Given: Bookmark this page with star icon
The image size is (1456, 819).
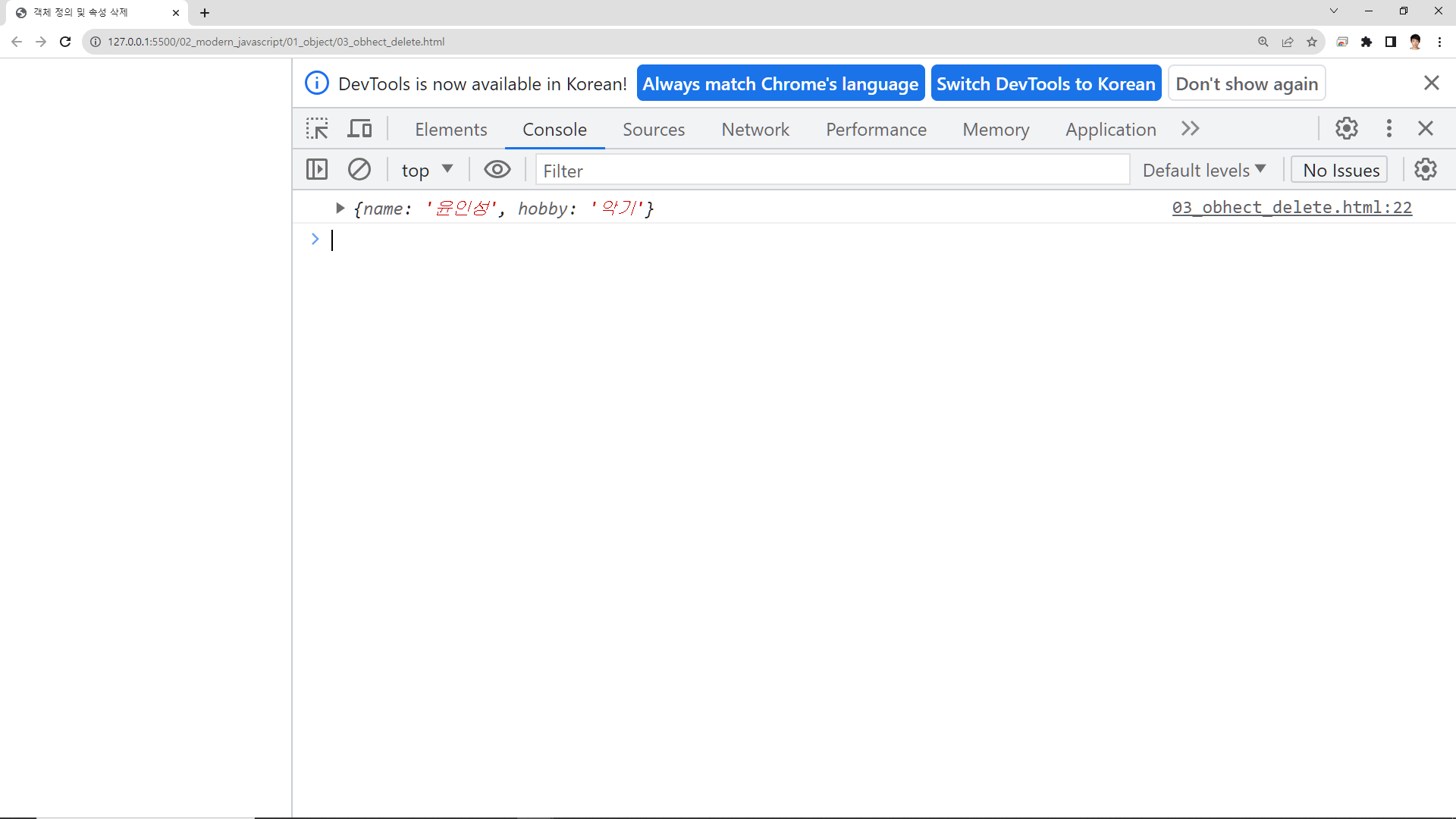Looking at the screenshot, I should click(1312, 42).
